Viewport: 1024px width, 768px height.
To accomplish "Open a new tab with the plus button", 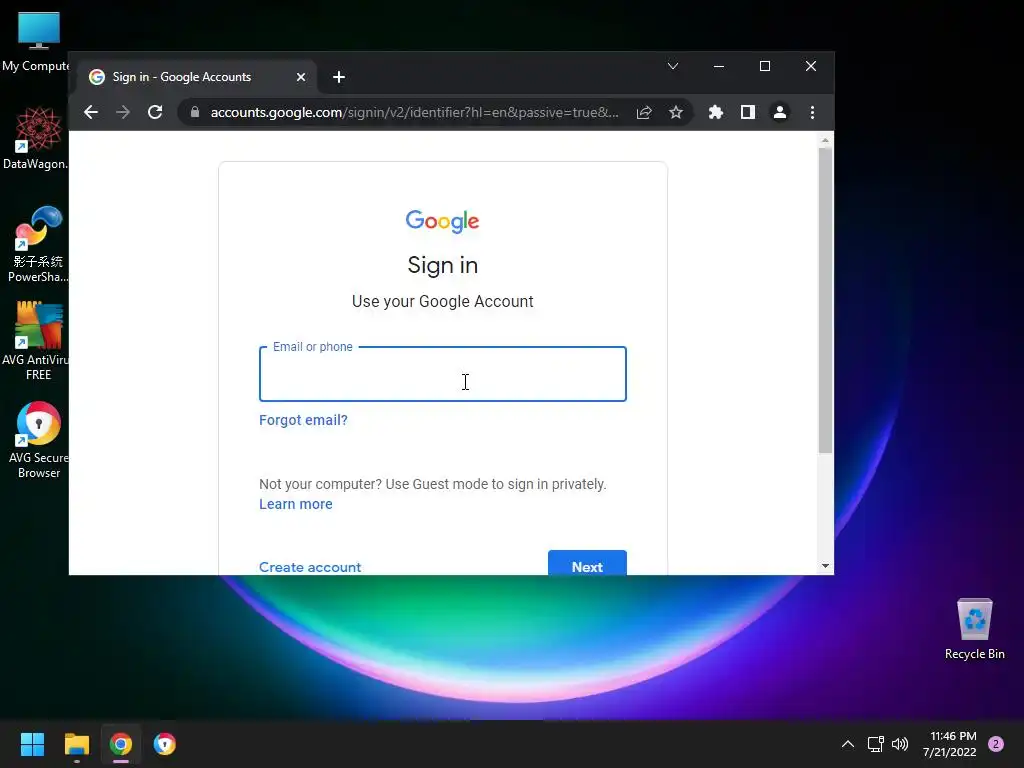I will [x=339, y=77].
